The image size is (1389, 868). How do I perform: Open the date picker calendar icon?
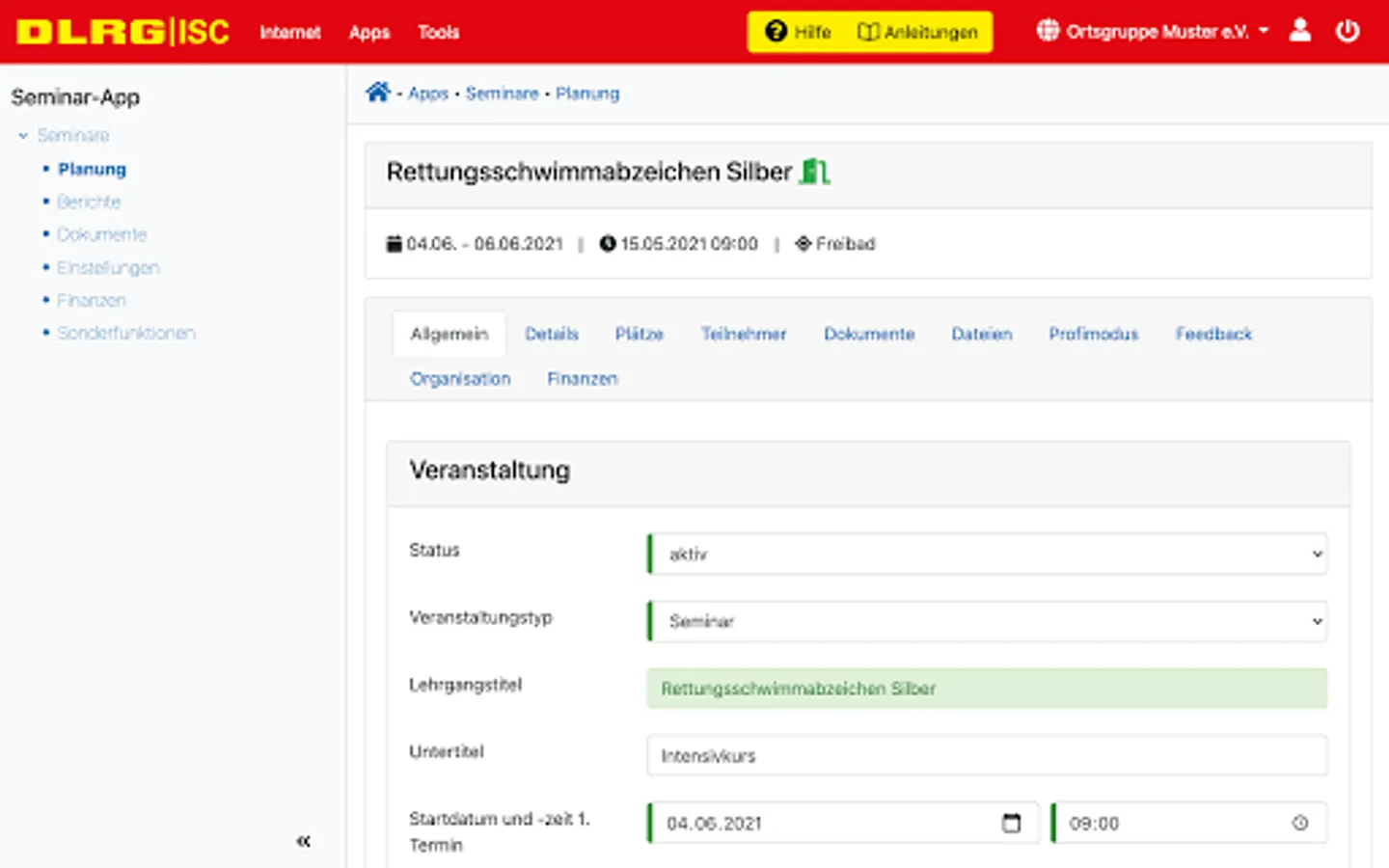tap(1011, 823)
